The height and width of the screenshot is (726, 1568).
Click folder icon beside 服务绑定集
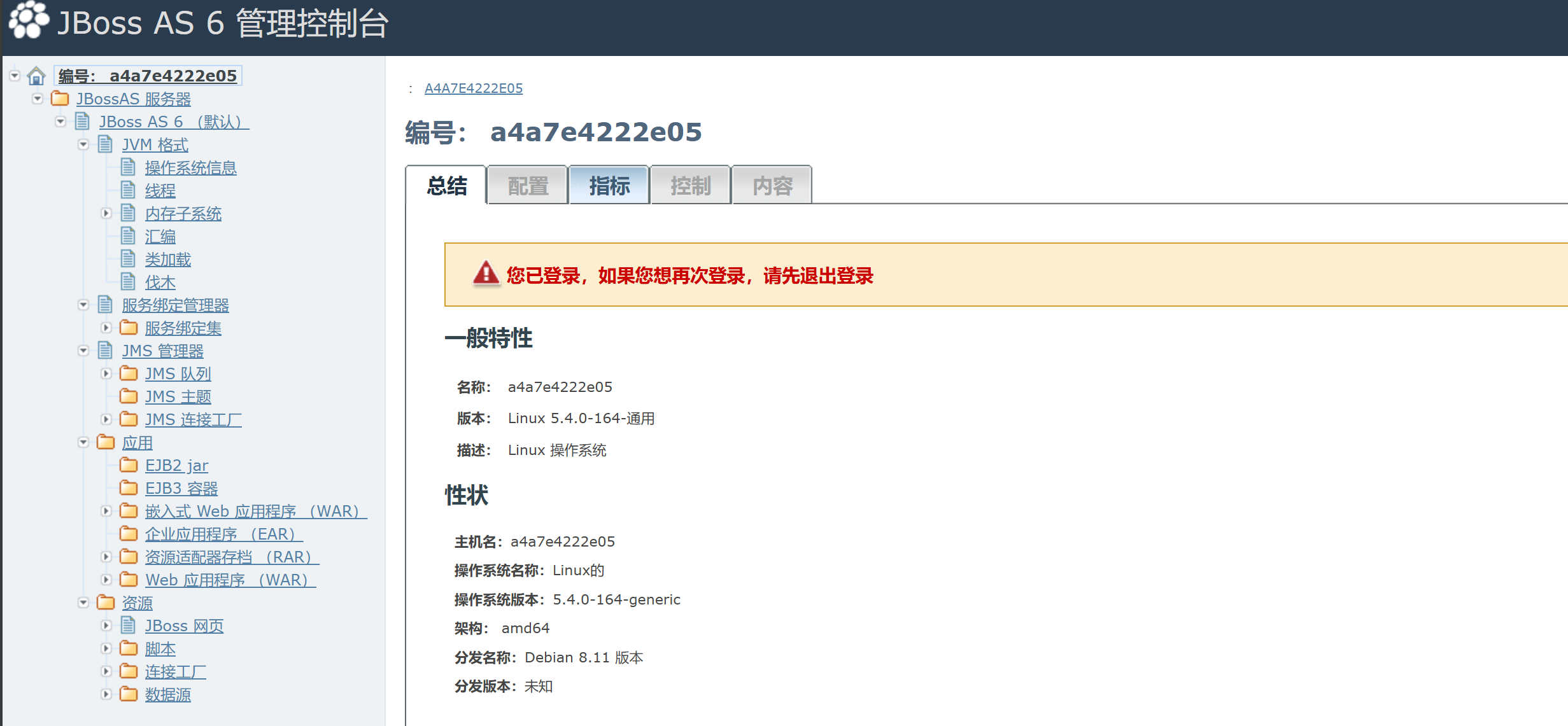(129, 328)
